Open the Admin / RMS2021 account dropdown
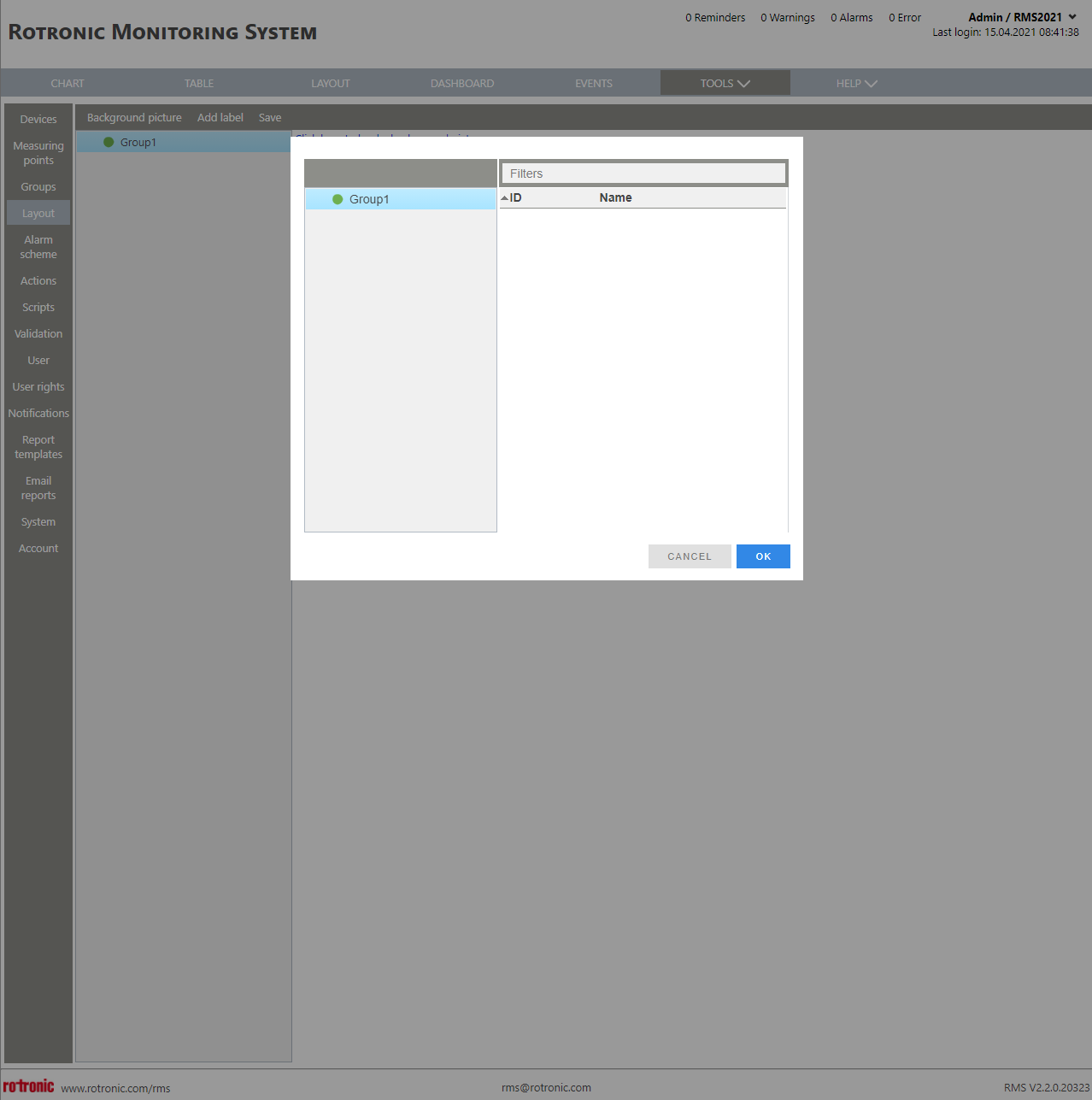 1022,17
